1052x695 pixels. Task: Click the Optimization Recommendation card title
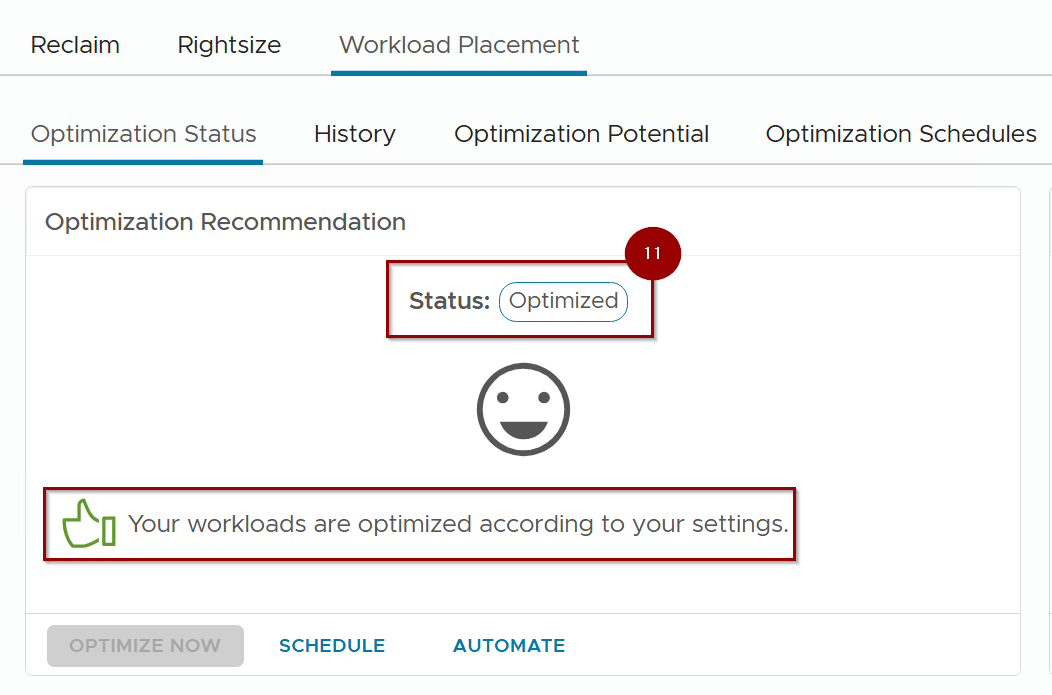tap(225, 222)
